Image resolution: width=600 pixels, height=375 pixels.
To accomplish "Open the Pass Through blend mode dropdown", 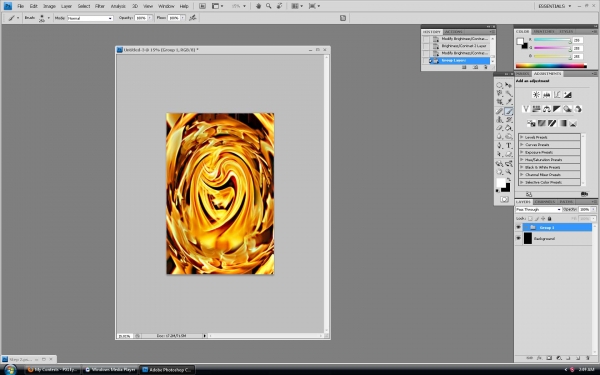I will tap(538, 210).
